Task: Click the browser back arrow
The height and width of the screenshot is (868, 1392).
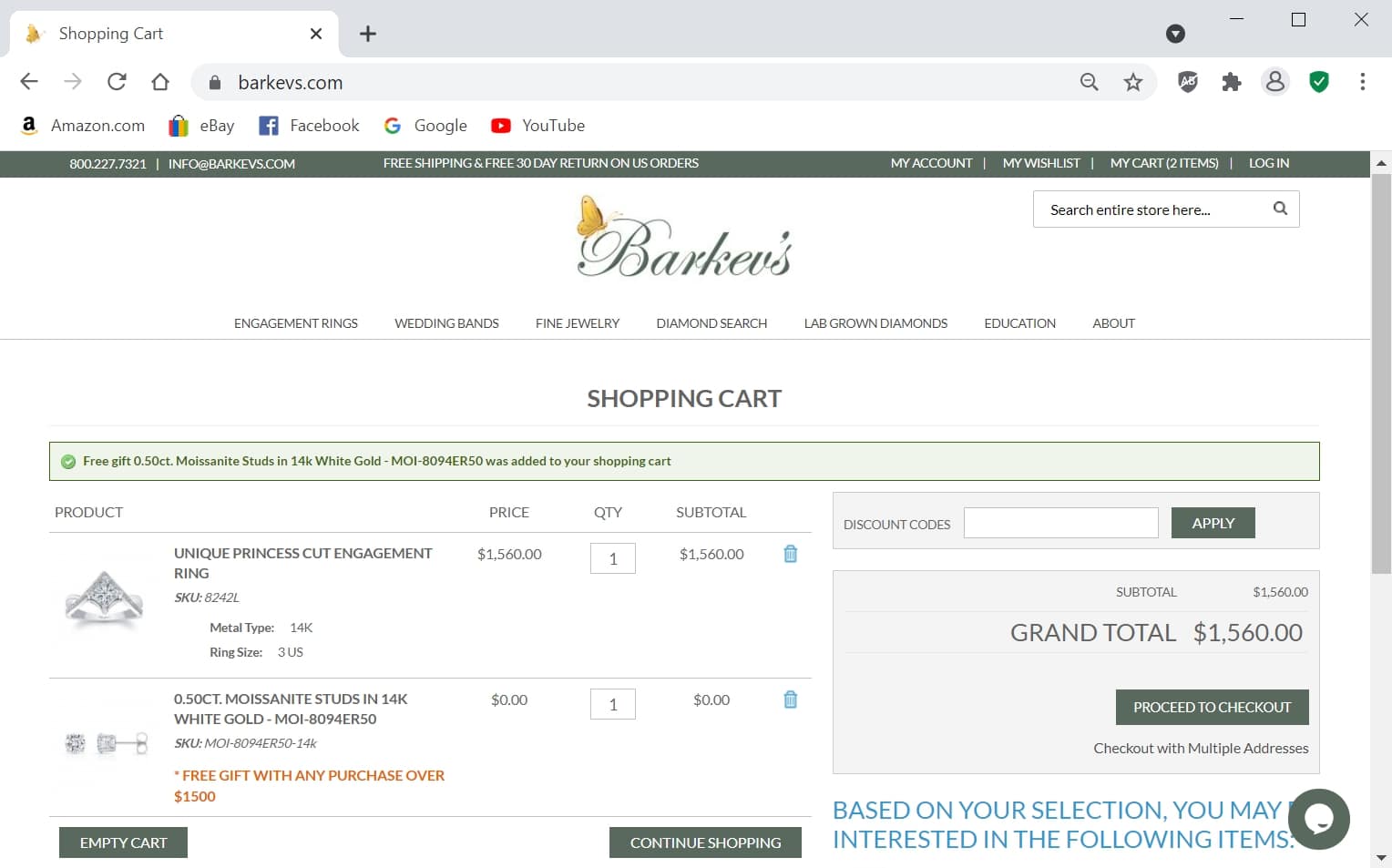Action: pos(29,82)
